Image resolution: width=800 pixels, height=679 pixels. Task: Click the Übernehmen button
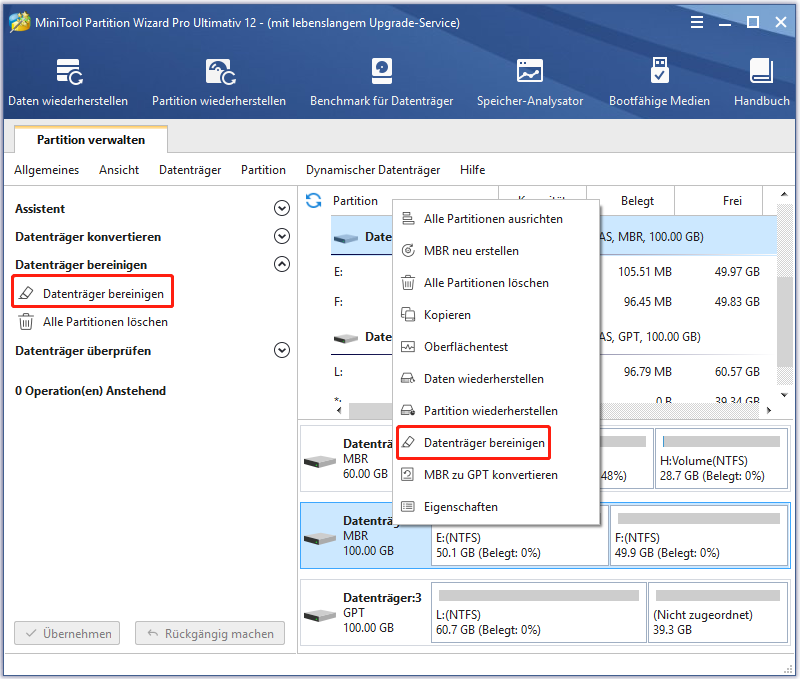[x=67, y=633]
